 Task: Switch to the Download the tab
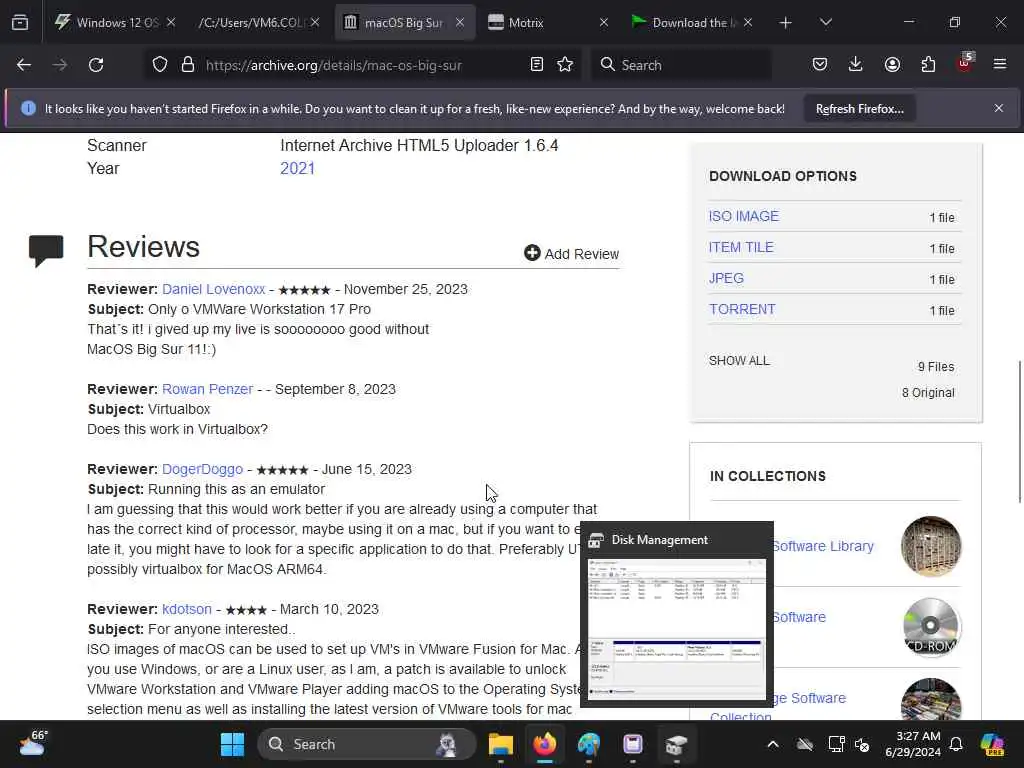[x=694, y=23]
